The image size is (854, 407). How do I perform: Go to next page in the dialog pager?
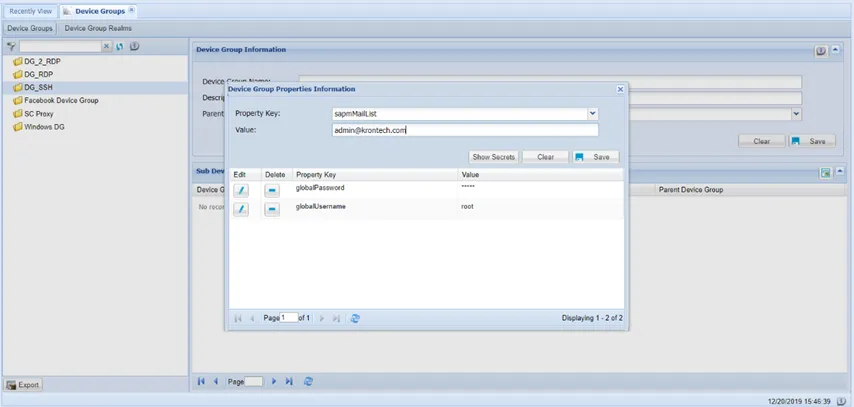[x=322, y=318]
